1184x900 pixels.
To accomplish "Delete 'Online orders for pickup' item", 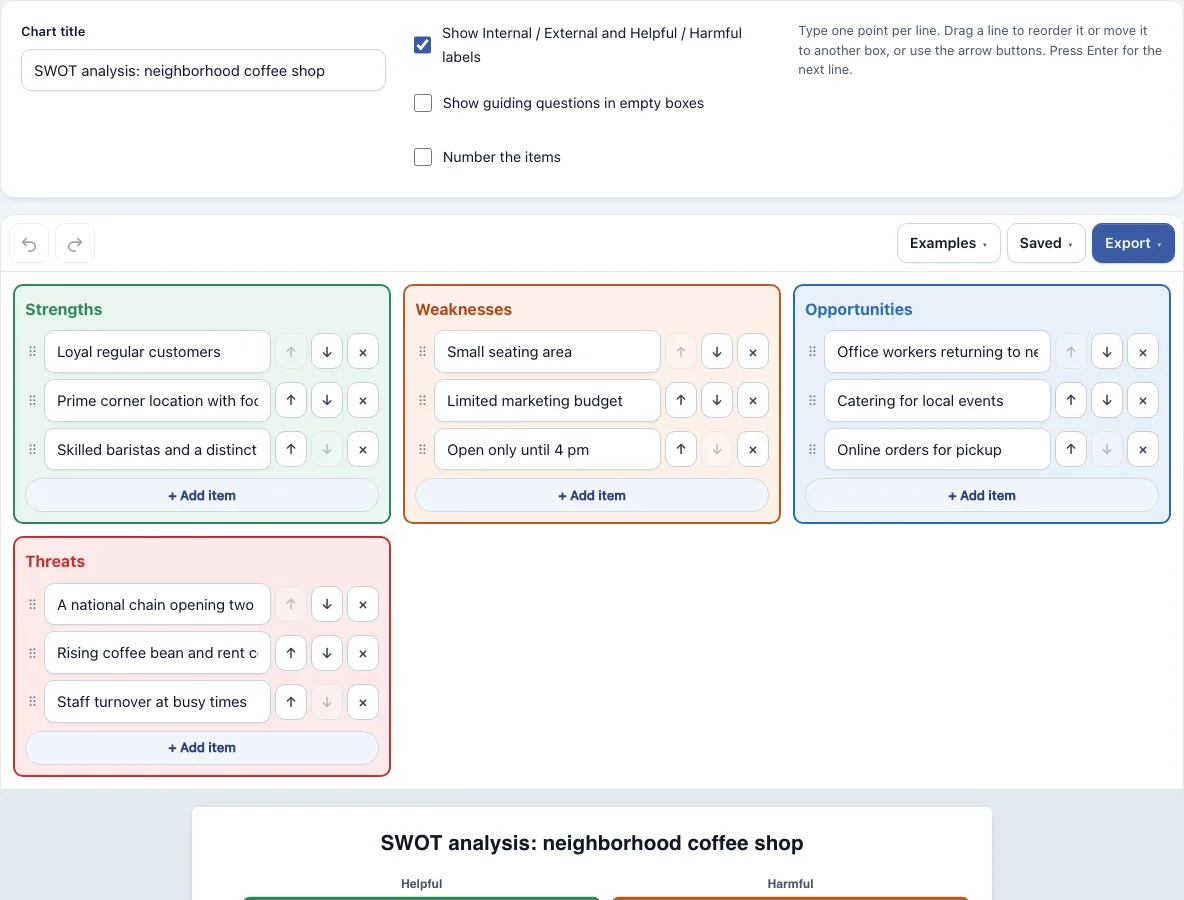I will pos(1143,449).
